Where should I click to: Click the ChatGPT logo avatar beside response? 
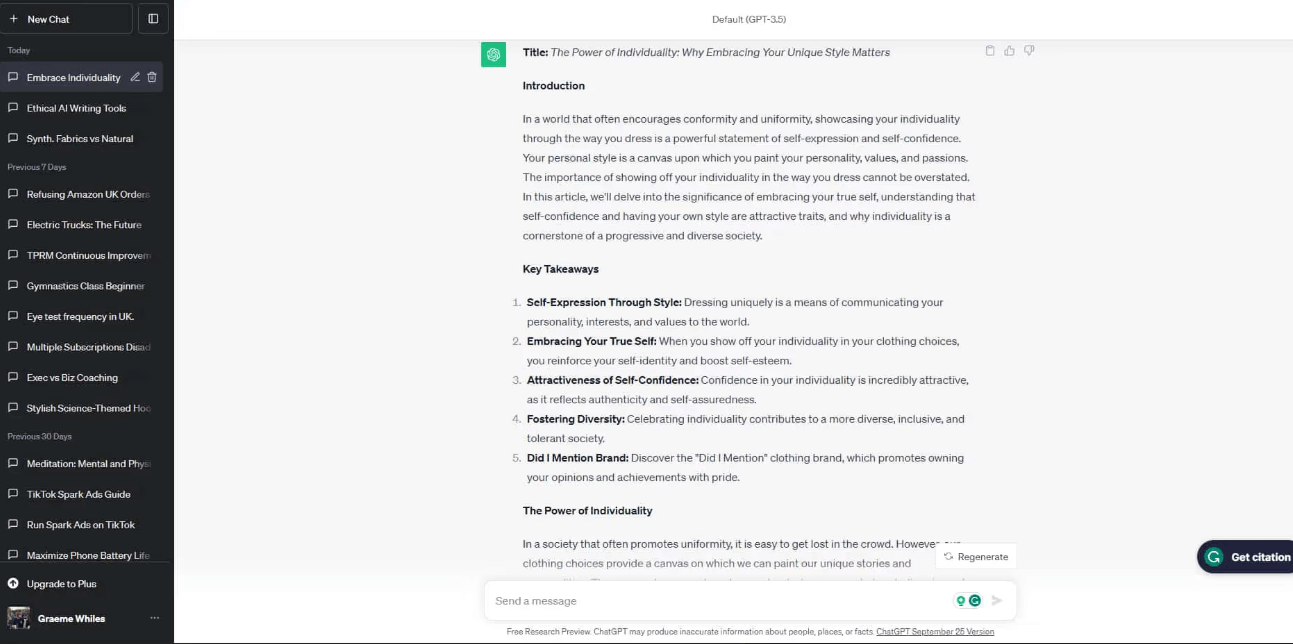(493, 55)
